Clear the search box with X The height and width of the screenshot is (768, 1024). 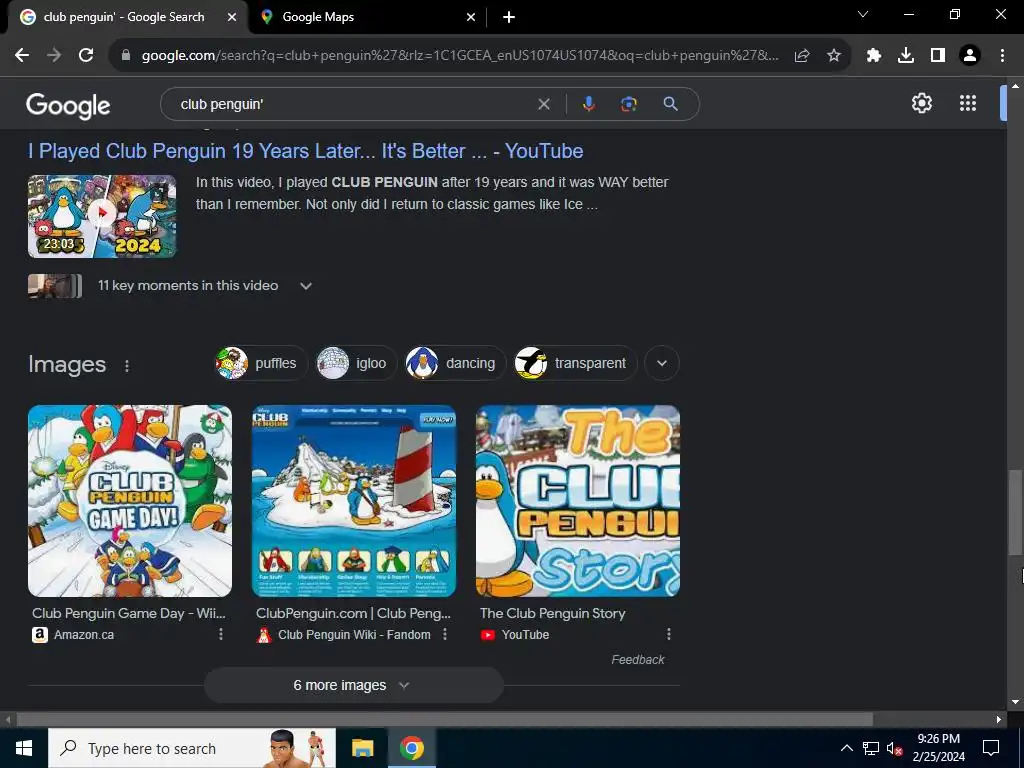tap(543, 104)
